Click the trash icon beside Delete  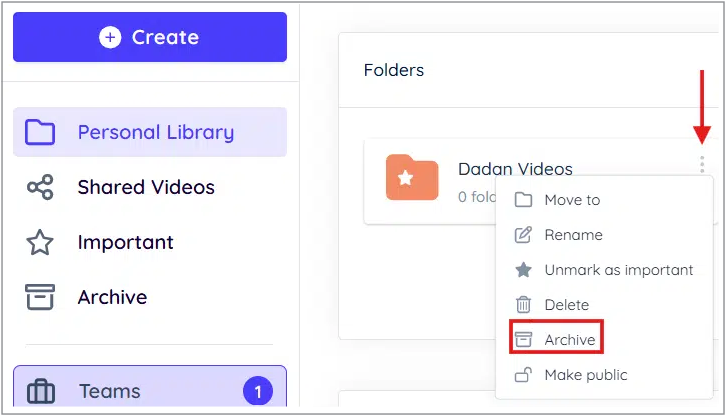pos(523,305)
